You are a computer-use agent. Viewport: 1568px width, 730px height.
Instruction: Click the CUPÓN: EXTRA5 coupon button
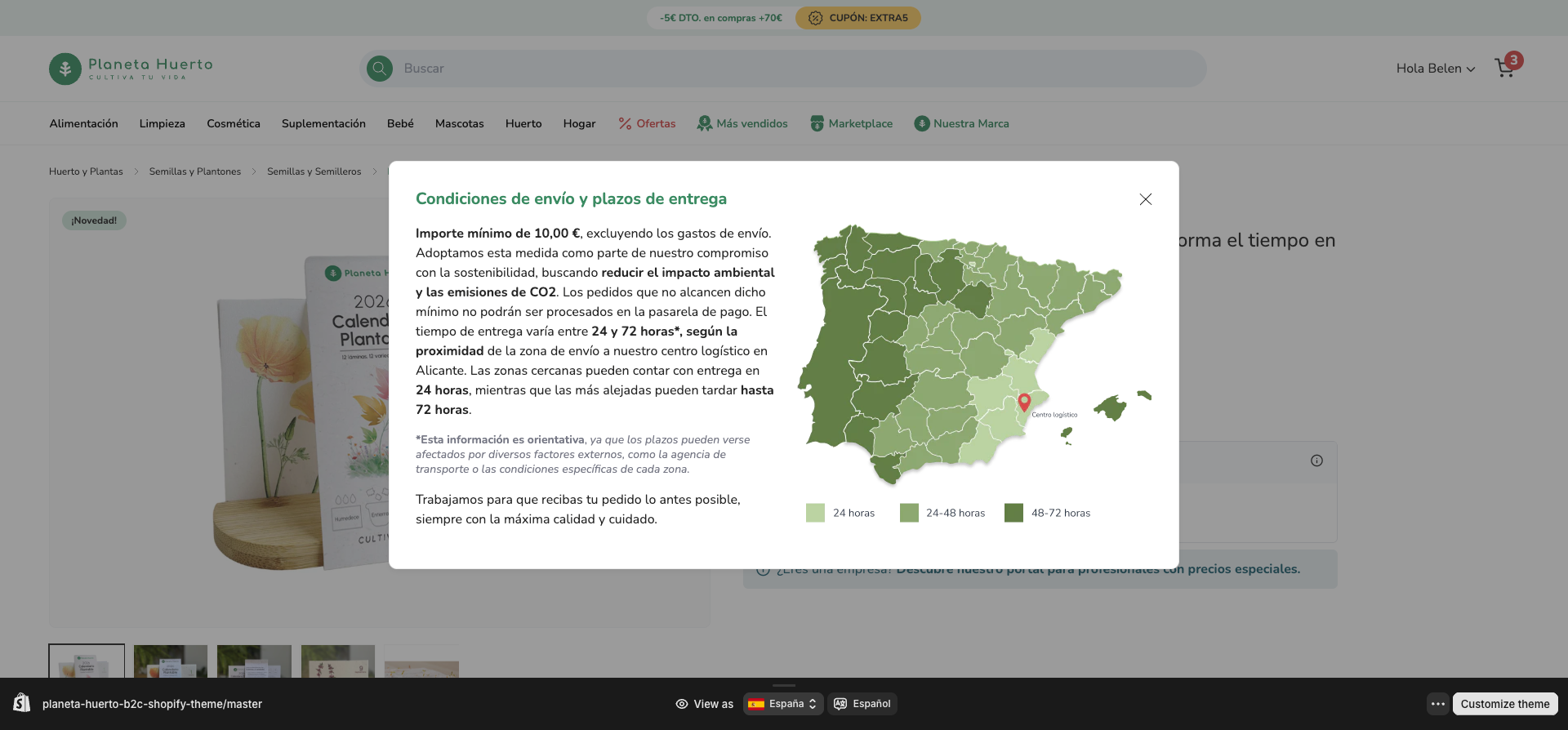(858, 18)
